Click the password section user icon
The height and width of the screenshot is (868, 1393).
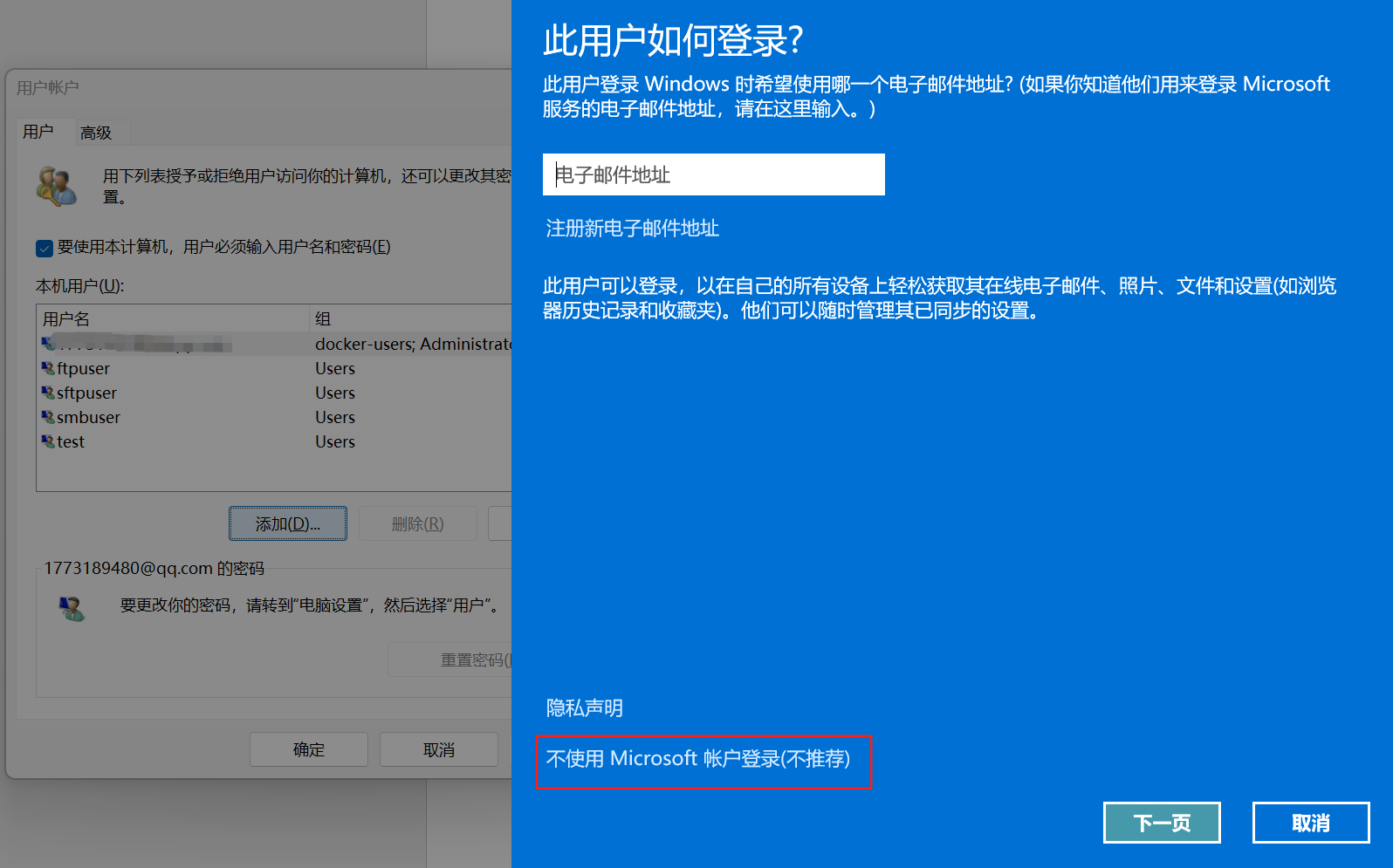click(x=72, y=608)
